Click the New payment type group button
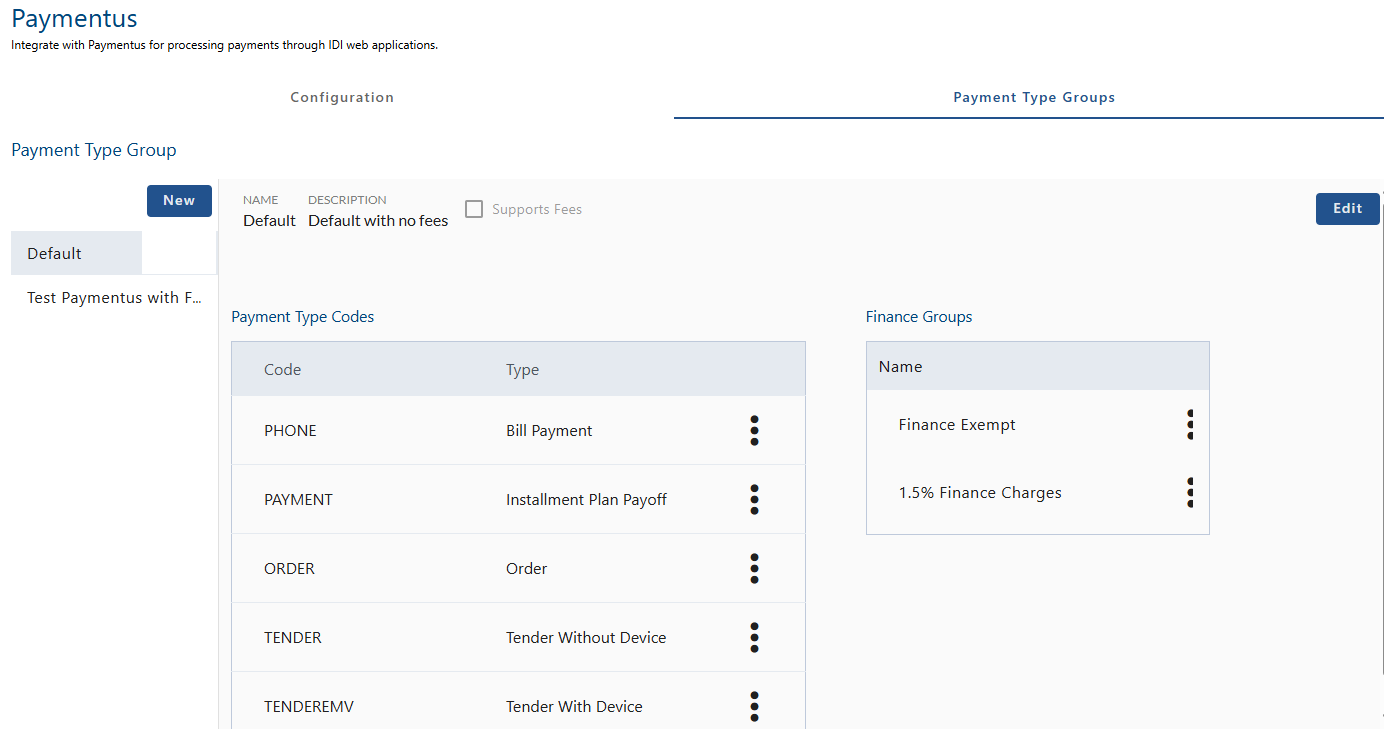This screenshot has width=1384, height=748. tap(179, 200)
